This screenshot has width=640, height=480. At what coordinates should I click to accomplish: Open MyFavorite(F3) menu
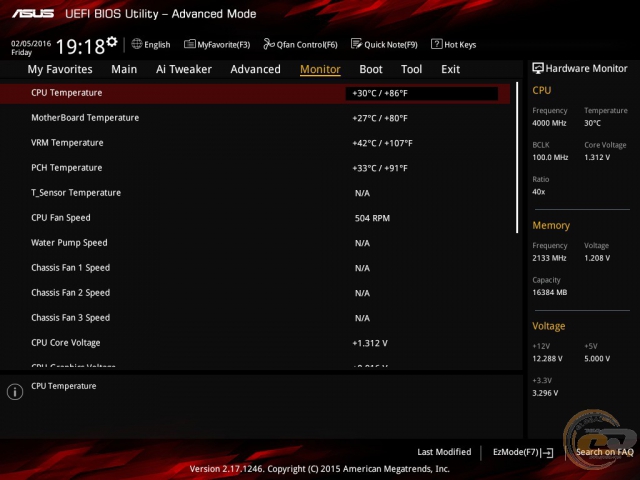[224, 44]
